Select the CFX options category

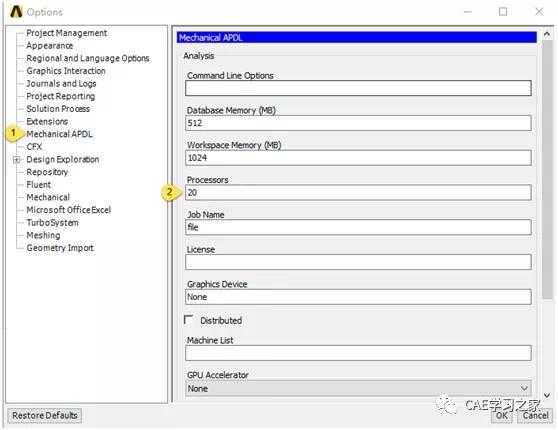[x=34, y=147]
